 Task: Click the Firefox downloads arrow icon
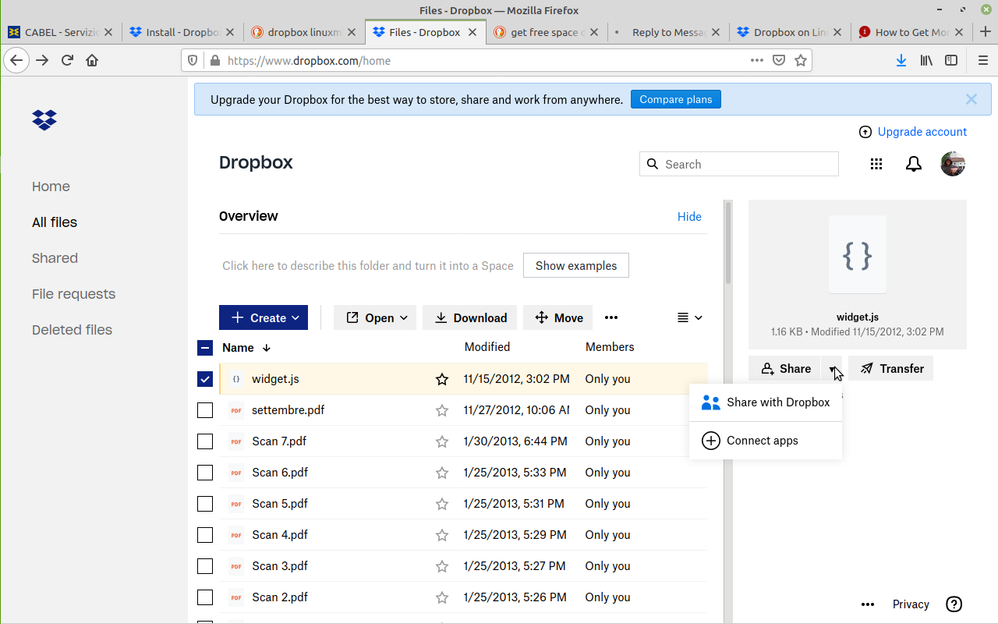[x=901, y=60]
